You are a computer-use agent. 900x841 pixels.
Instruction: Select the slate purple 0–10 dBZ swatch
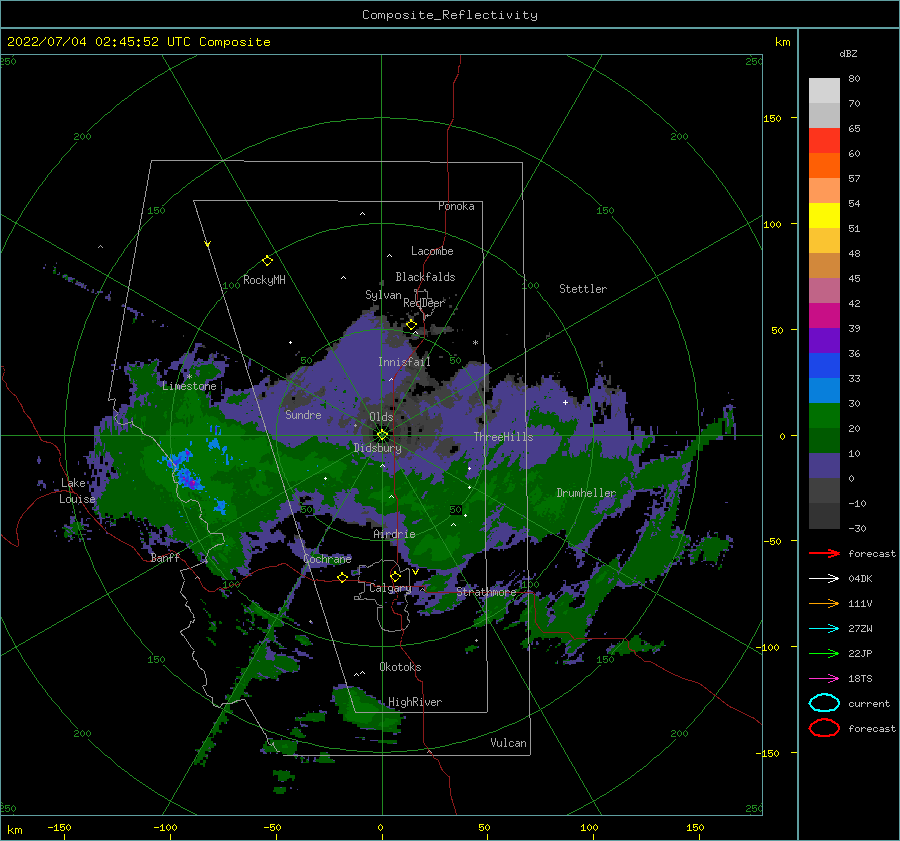click(x=824, y=466)
